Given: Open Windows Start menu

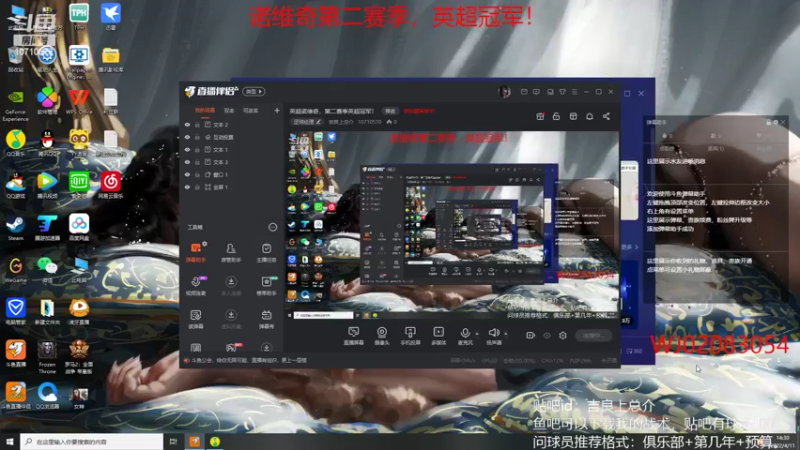Looking at the screenshot, I should click(x=10, y=441).
